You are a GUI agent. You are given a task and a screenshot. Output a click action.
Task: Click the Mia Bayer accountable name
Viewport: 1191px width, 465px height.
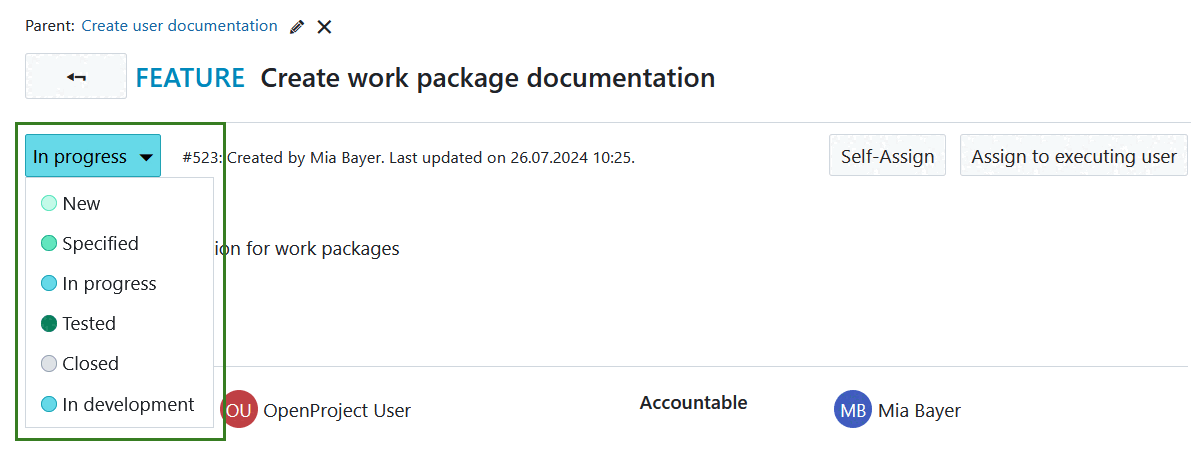(919, 410)
